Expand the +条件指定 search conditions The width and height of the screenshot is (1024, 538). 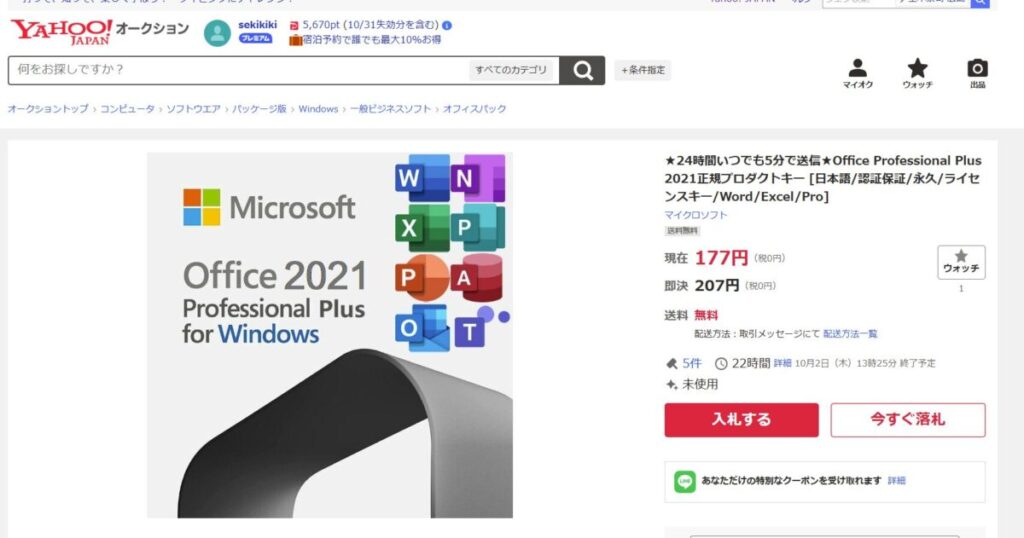click(643, 70)
